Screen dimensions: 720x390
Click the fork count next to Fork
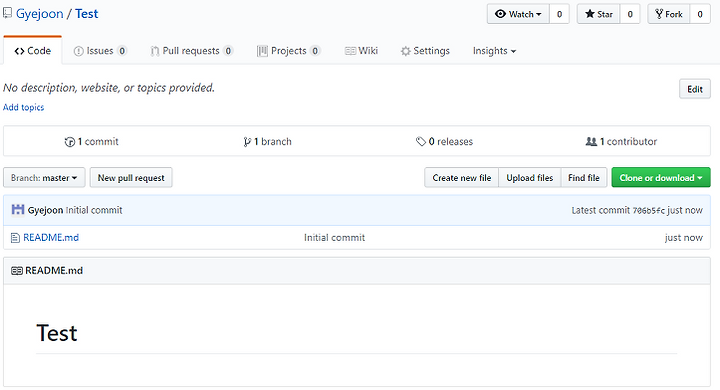(x=700, y=14)
